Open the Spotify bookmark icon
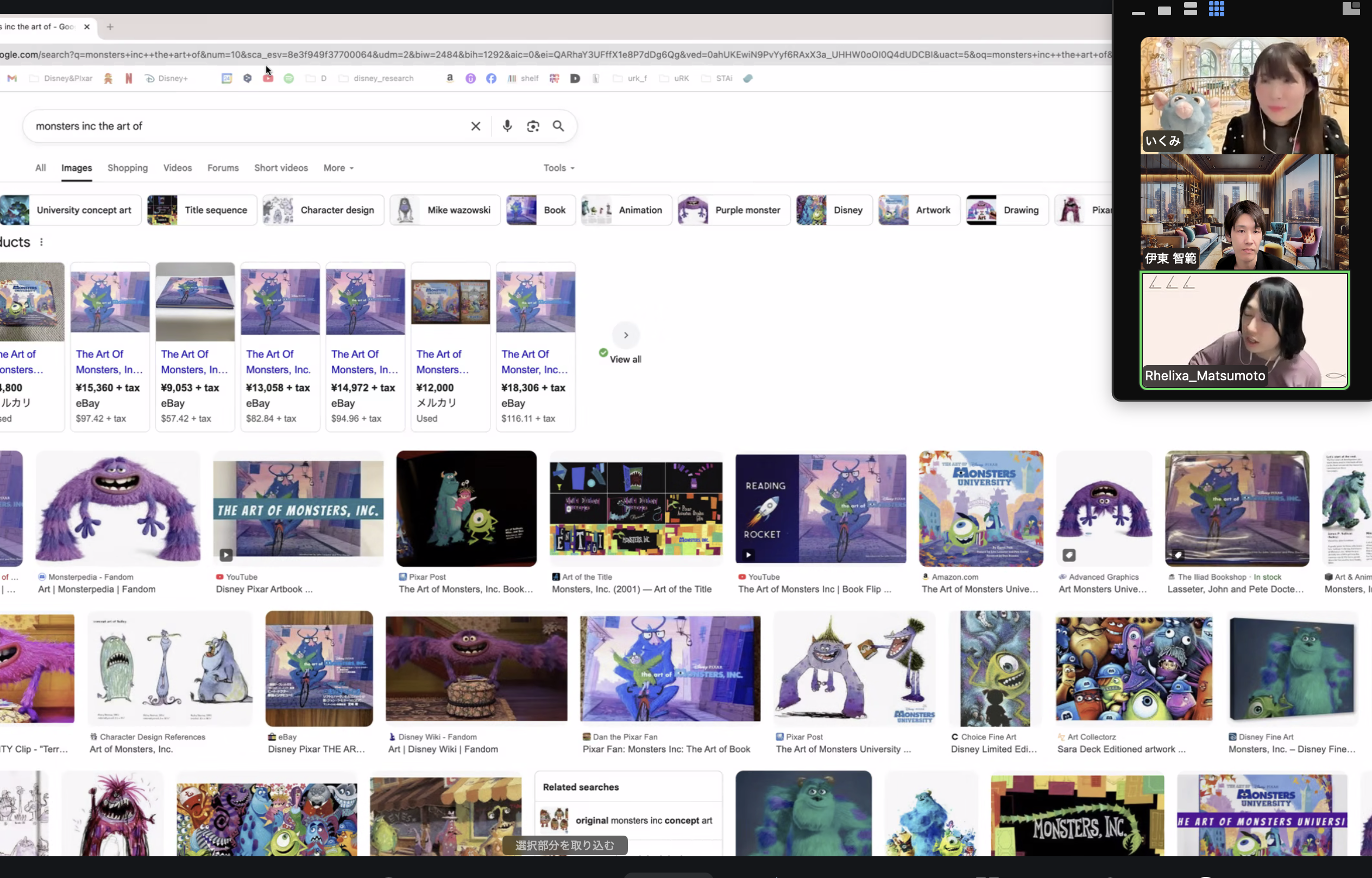 click(x=289, y=78)
